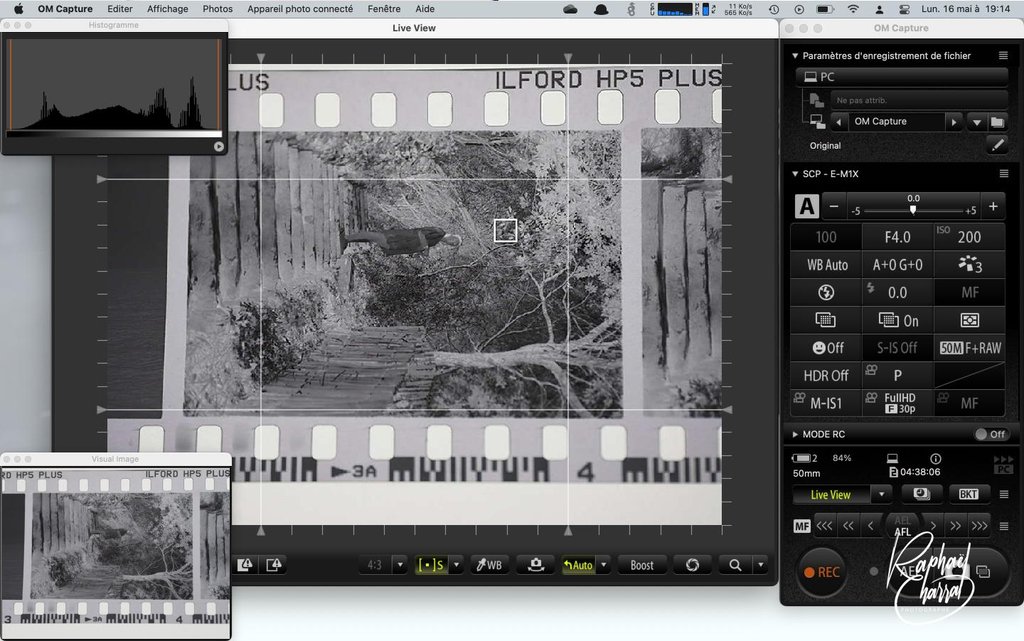Change the ISO 200 setting
Viewport: 1024px width, 641px height.
pos(969,237)
